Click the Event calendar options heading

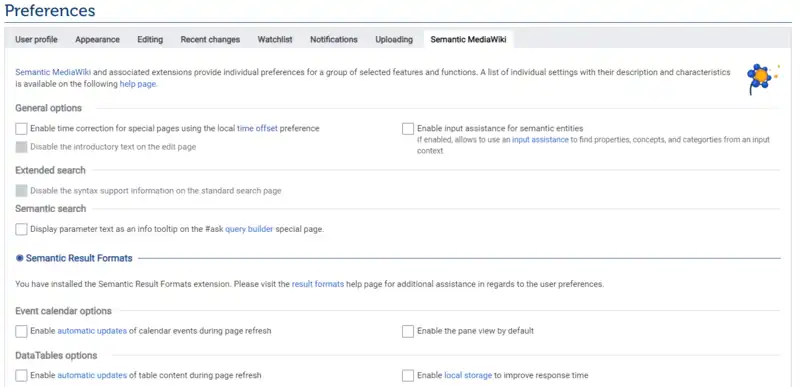(x=63, y=311)
